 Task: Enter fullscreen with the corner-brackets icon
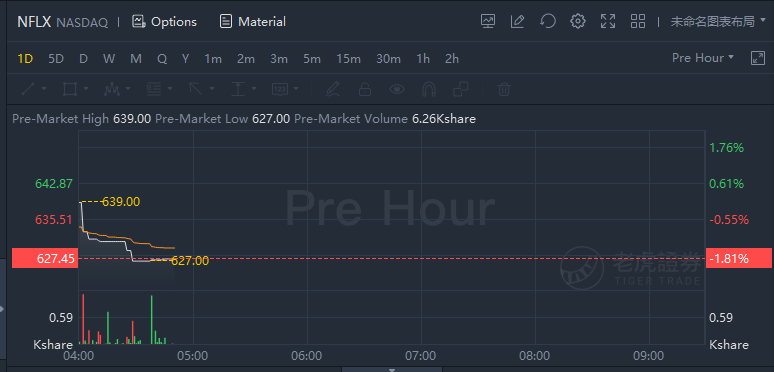point(608,21)
